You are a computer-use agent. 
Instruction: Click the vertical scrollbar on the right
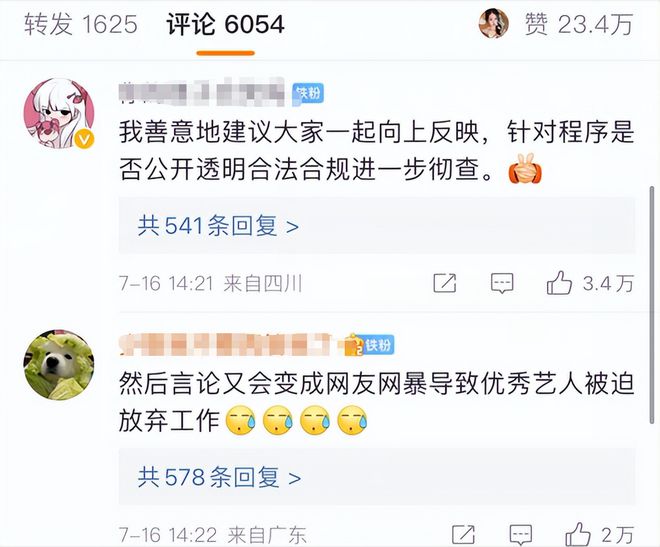pyautogui.click(x=652, y=304)
